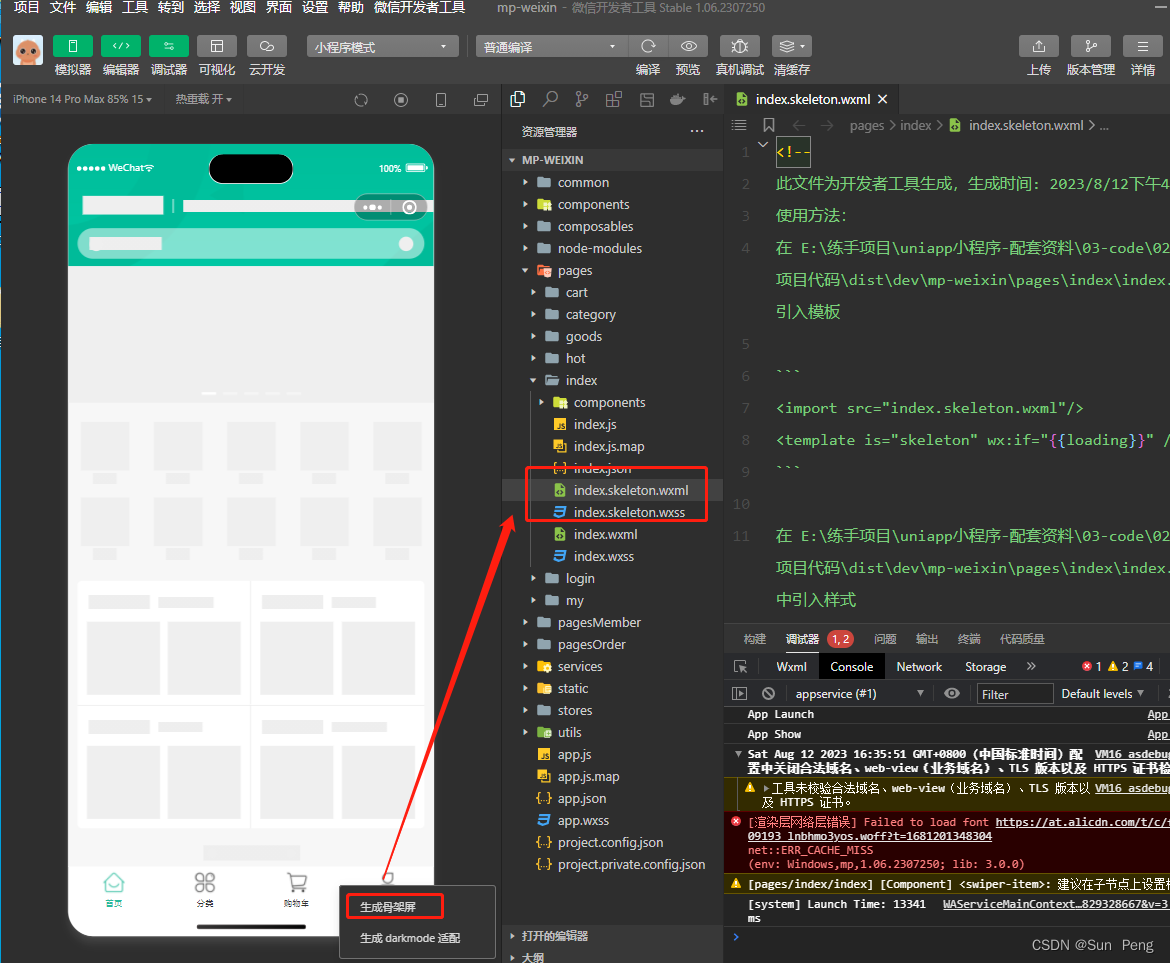
Task: Click the real device debug icon
Action: point(739,46)
